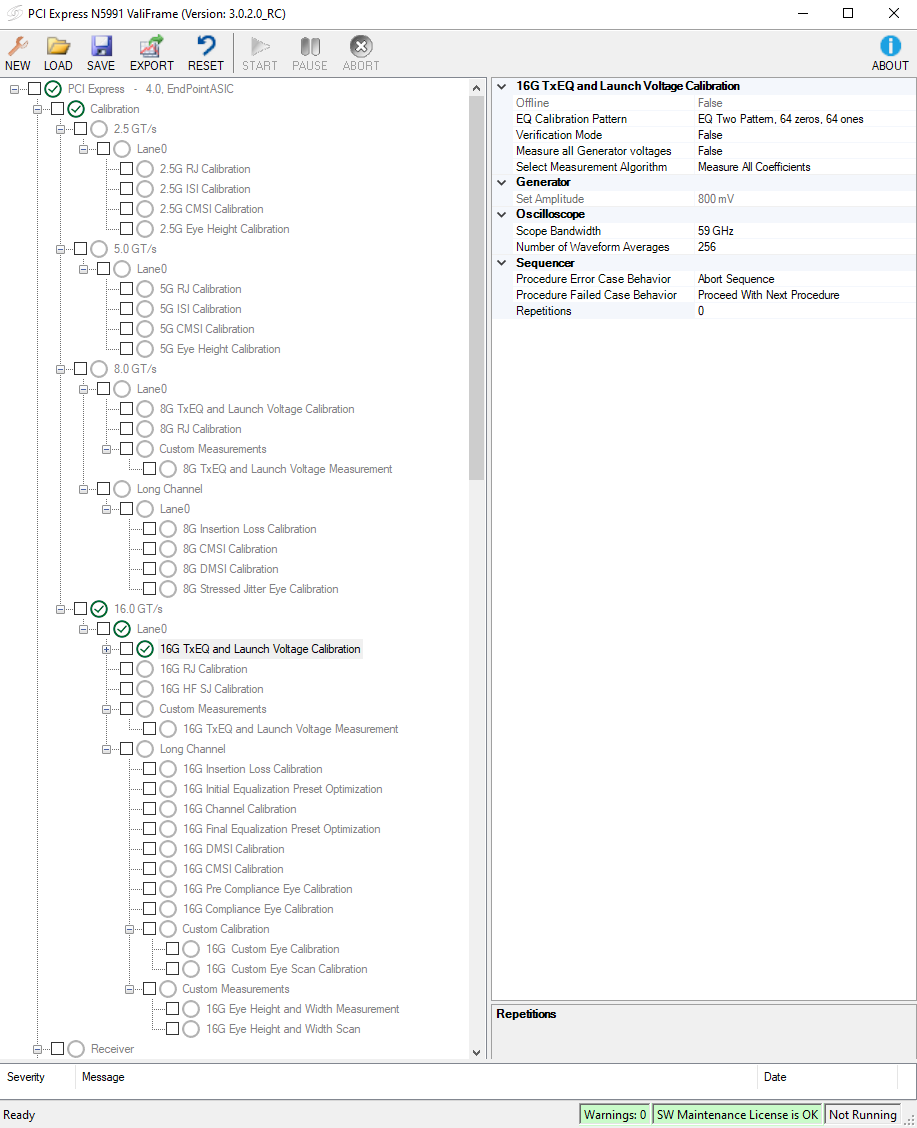Collapse the Oscilloscope property section
This screenshot has width=917, height=1128.
pyautogui.click(x=502, y=214)
